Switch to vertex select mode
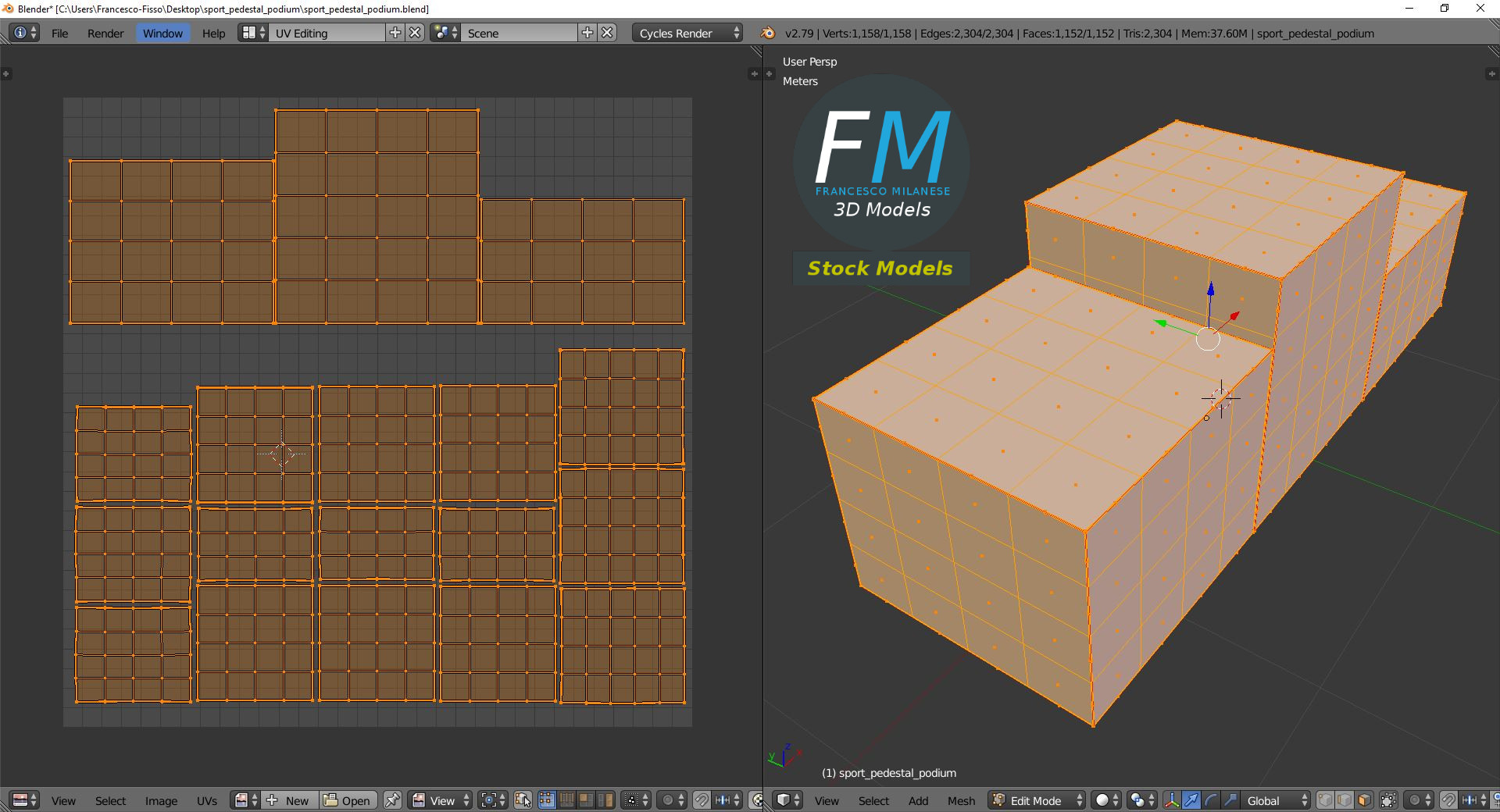 coord(1325,800)
